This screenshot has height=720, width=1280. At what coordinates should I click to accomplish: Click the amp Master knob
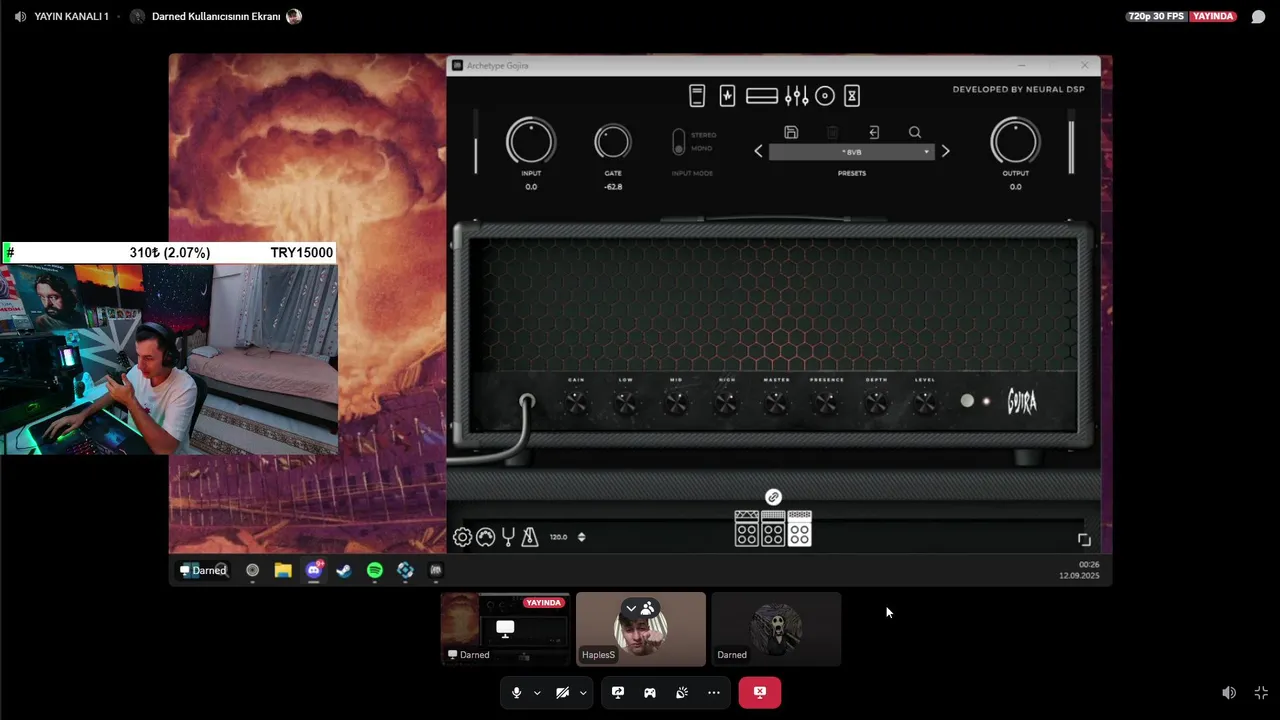[x=776, y=403]
